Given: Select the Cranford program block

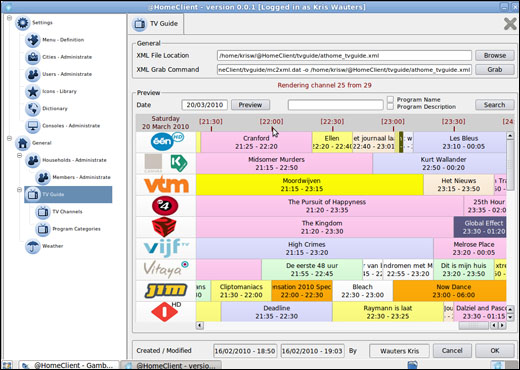Looking at the screenshot, I should coord(256,142).
